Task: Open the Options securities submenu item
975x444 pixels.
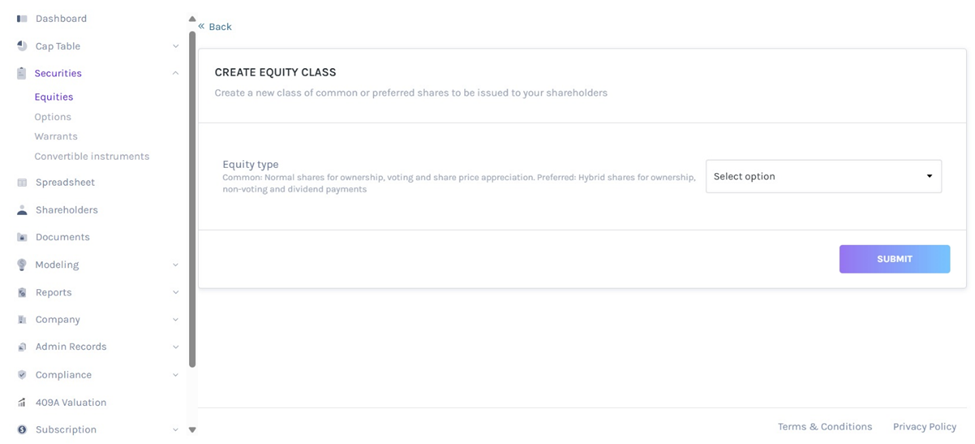Action: tap(53, 117)
